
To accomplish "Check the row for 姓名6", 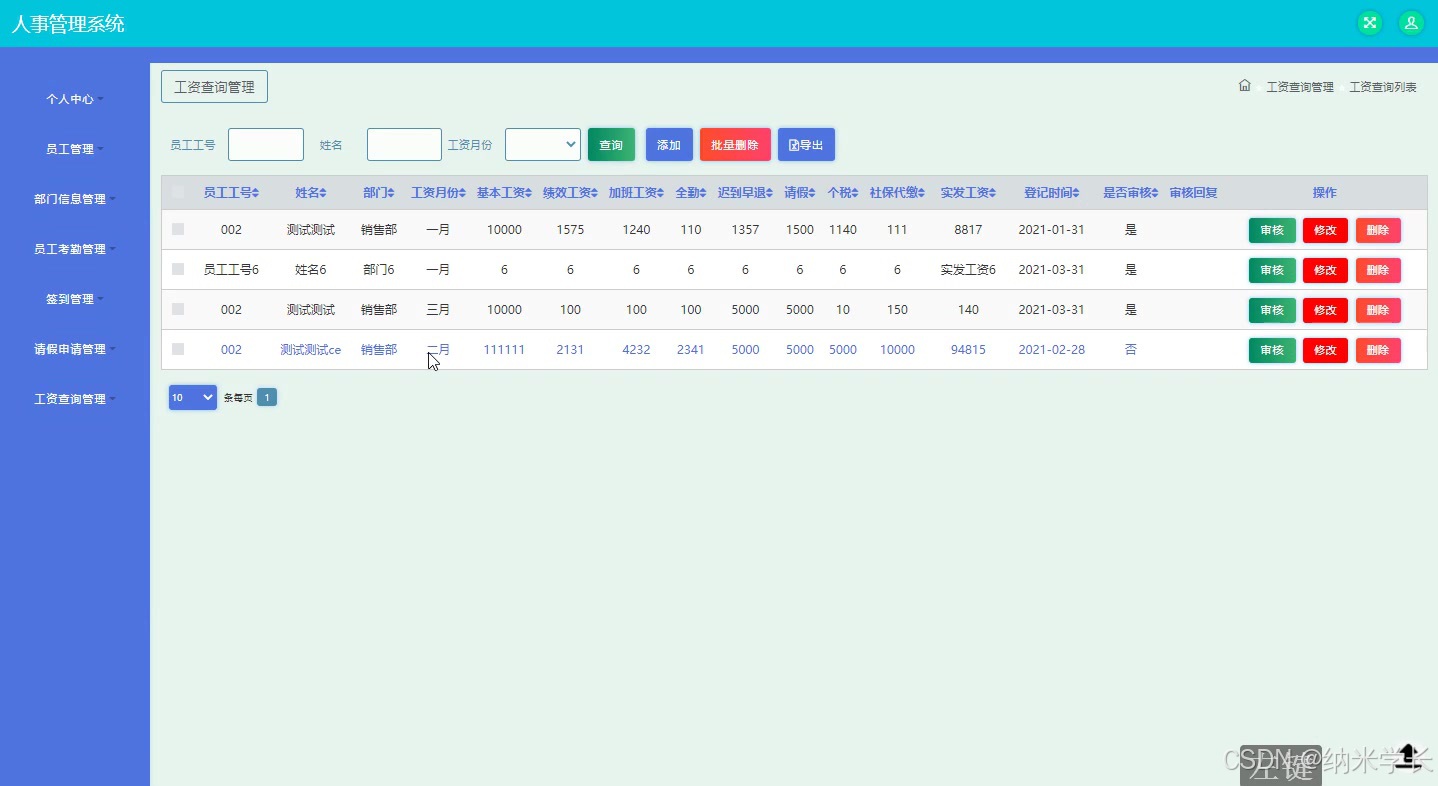I will pos(178,269).
